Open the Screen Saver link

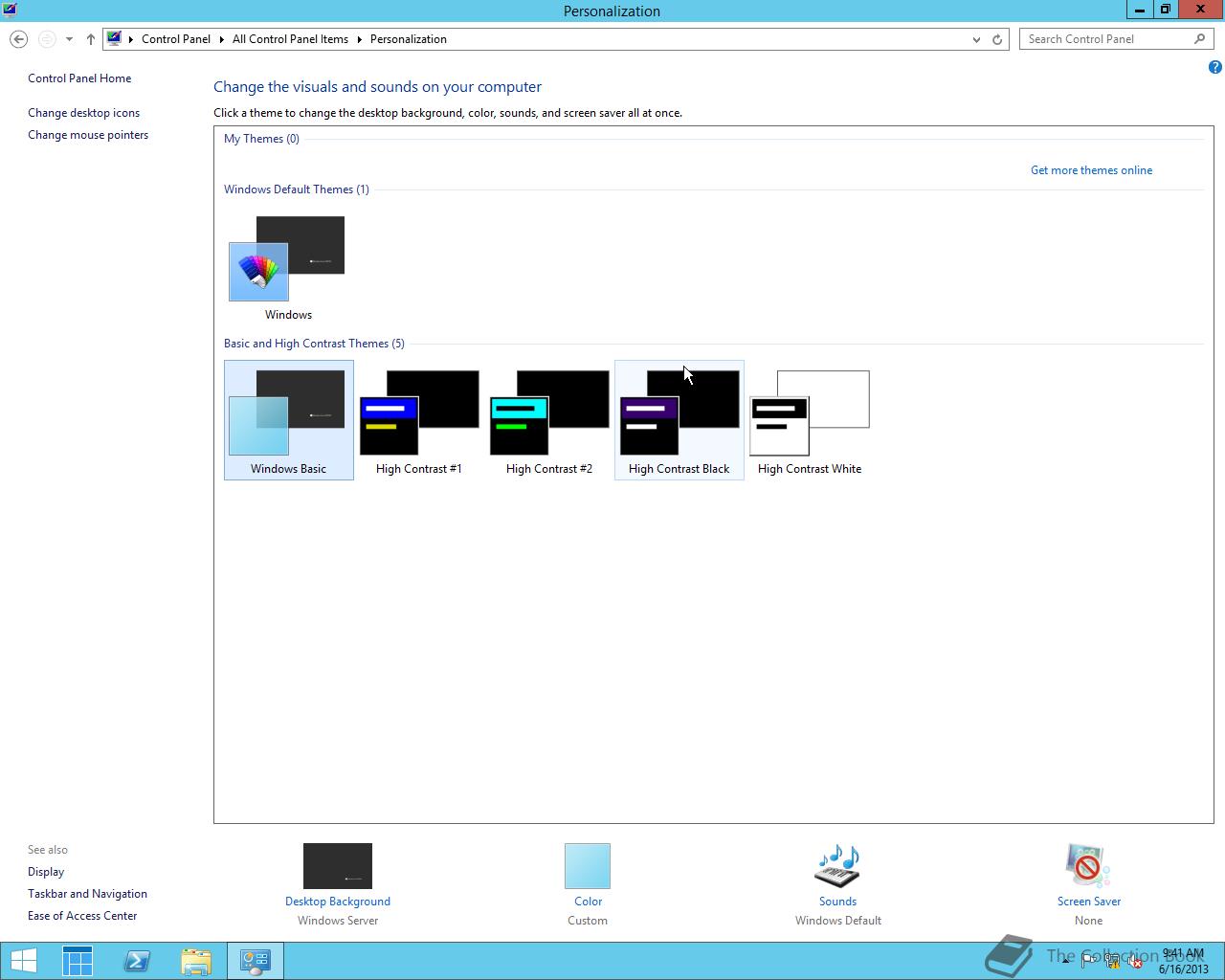(x=1089, y=902)
